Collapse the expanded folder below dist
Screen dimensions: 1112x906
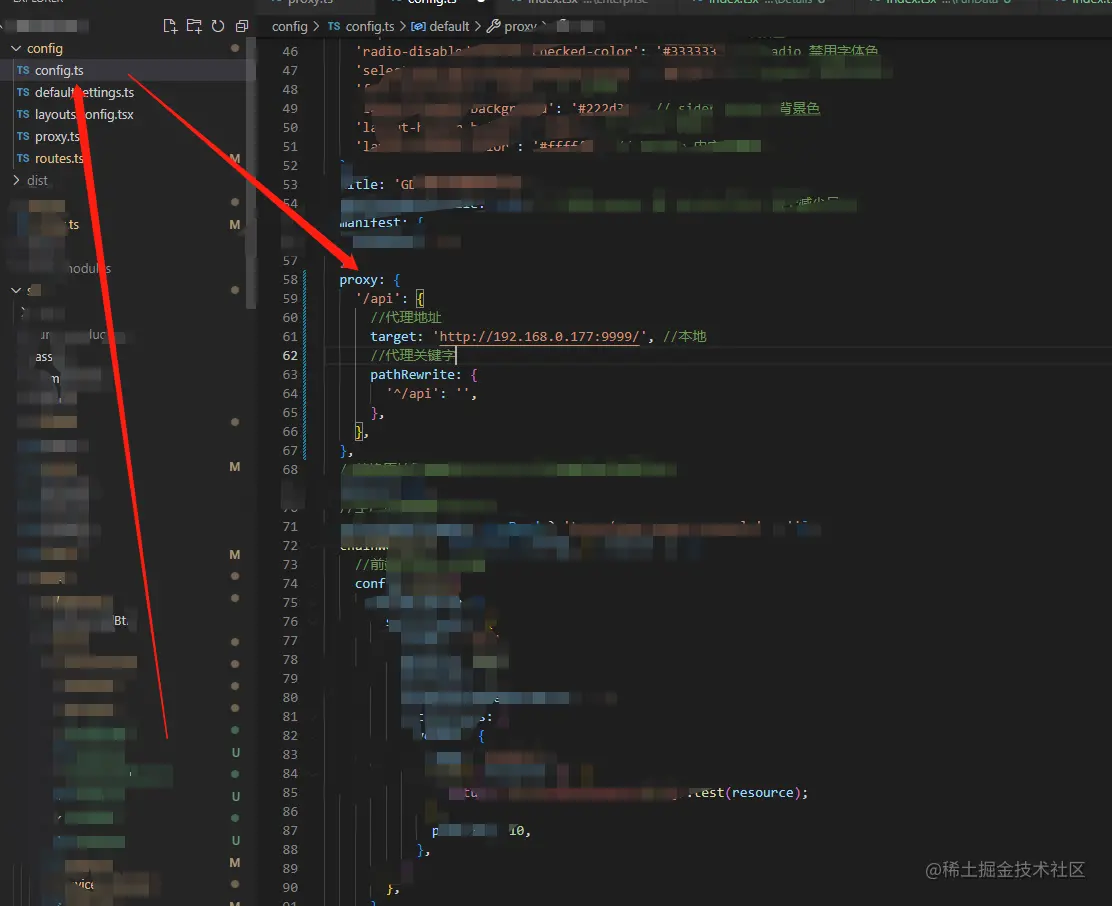[16, 290]
